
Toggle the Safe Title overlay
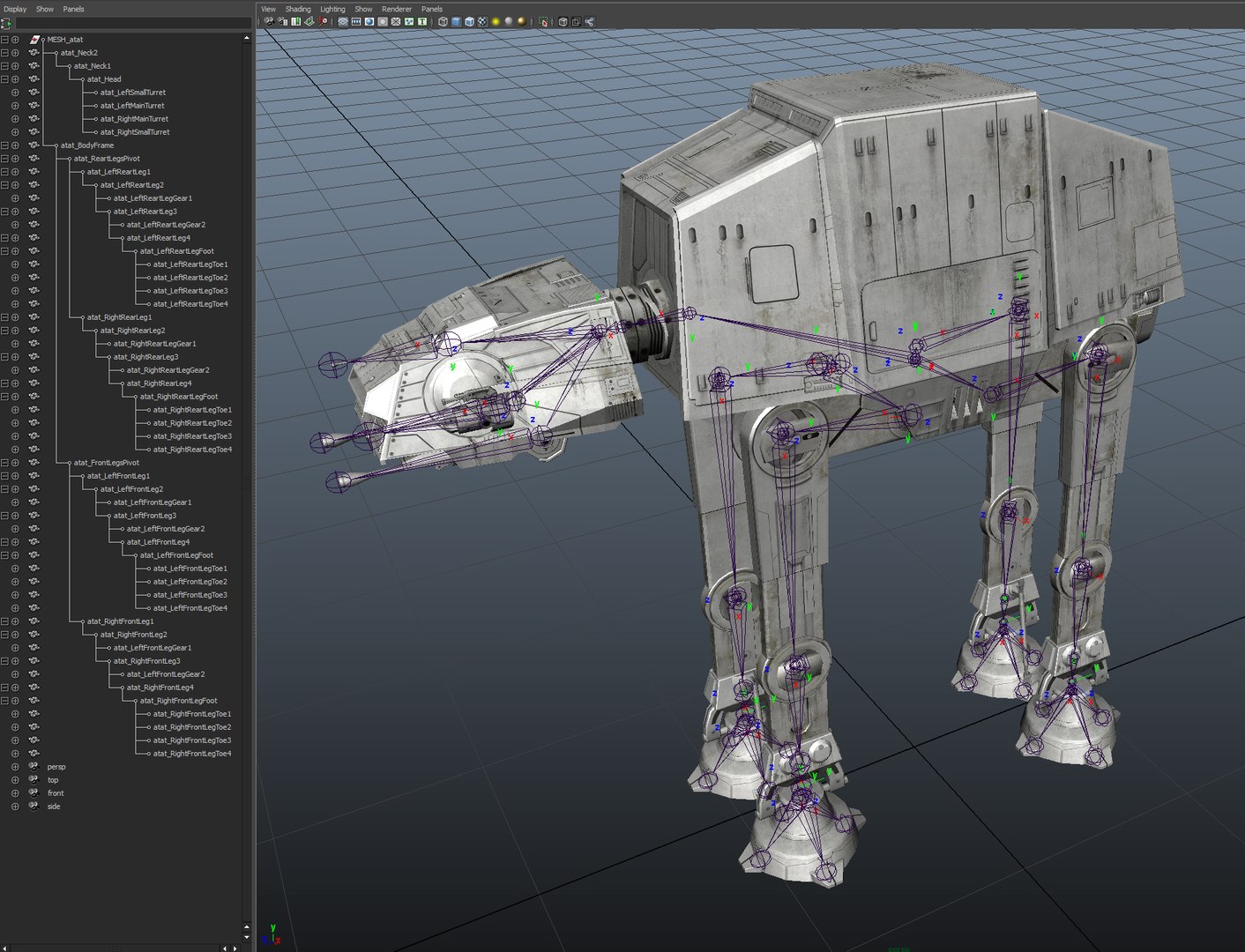coord(422,21)
